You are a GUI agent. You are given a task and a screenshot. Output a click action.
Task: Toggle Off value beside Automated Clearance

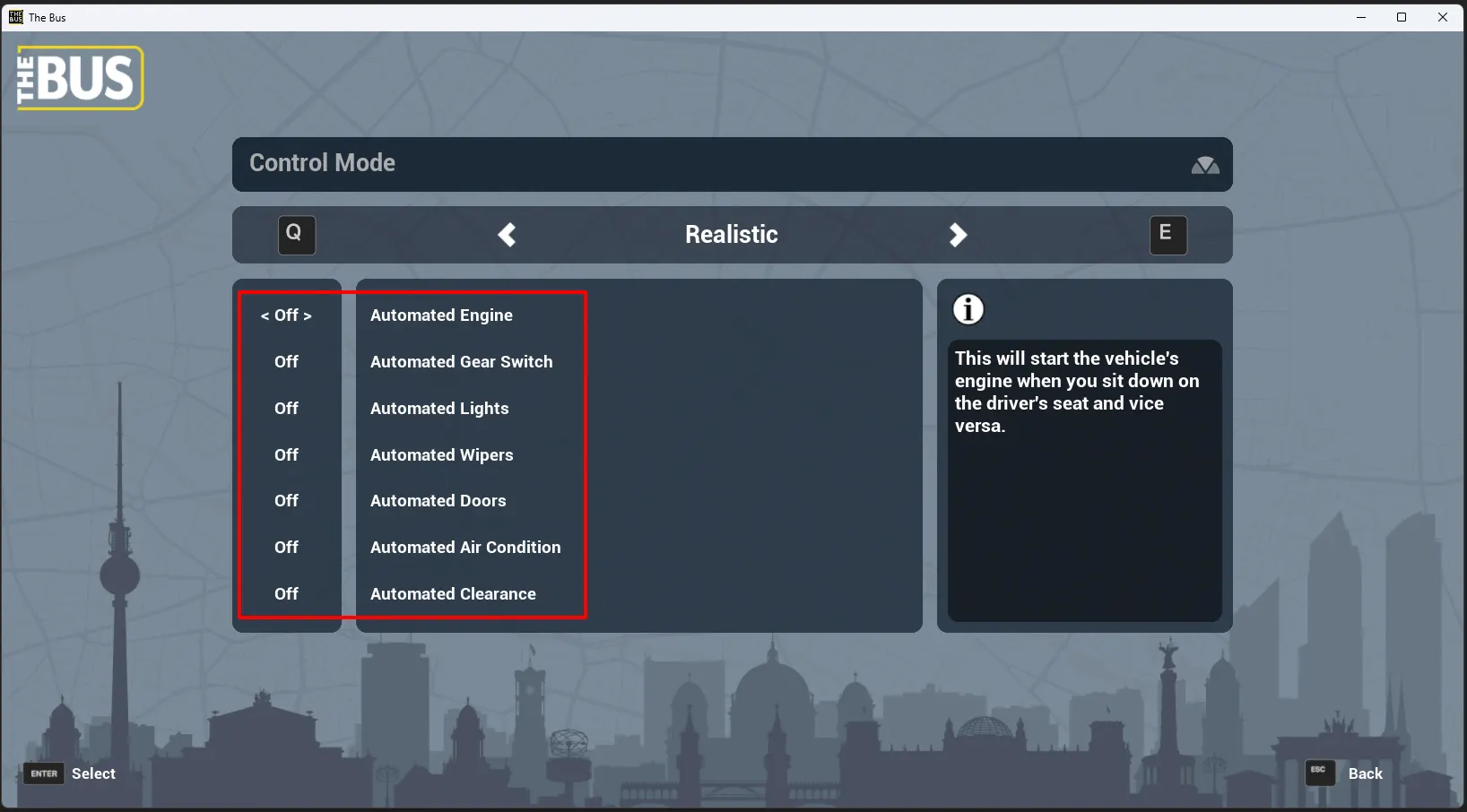tap(286, 594)
